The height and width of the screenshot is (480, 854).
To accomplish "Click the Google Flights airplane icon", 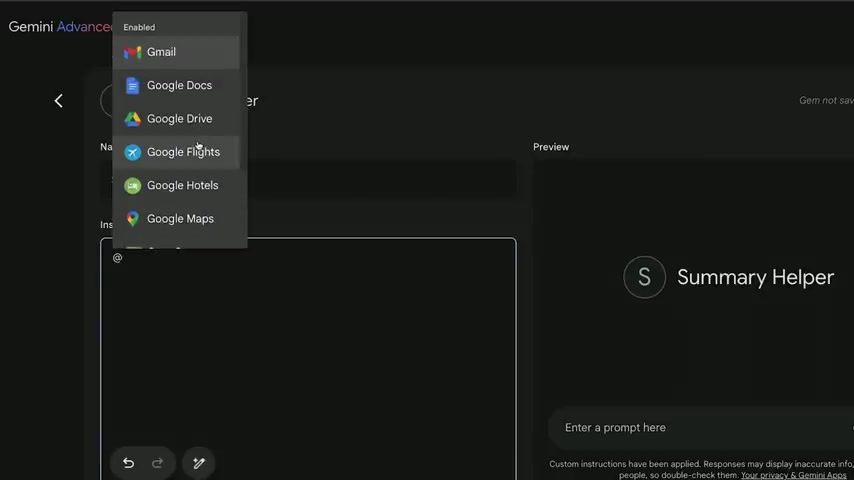I will 132,153.
